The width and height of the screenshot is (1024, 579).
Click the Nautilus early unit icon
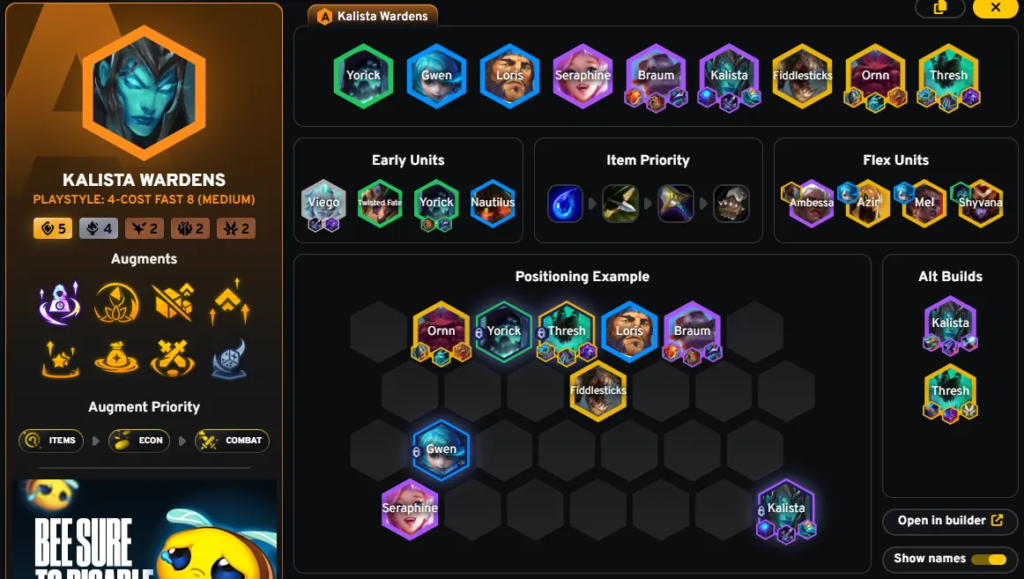coord(492,203)
